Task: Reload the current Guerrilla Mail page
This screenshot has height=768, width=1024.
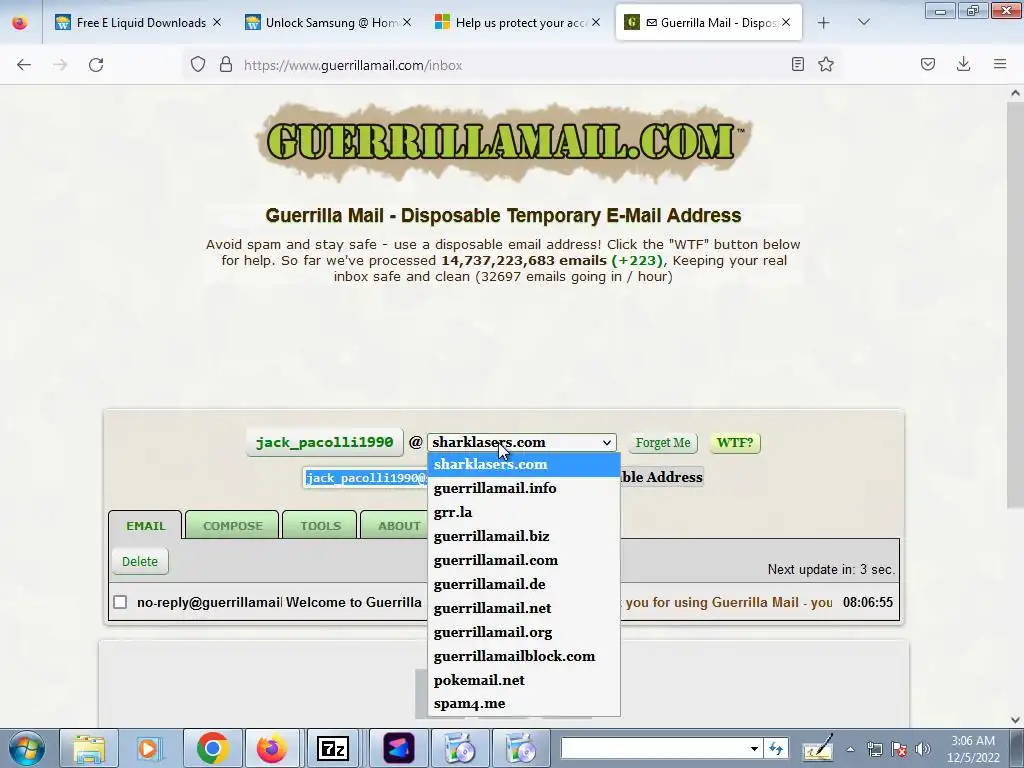Action: click(96, 65)
